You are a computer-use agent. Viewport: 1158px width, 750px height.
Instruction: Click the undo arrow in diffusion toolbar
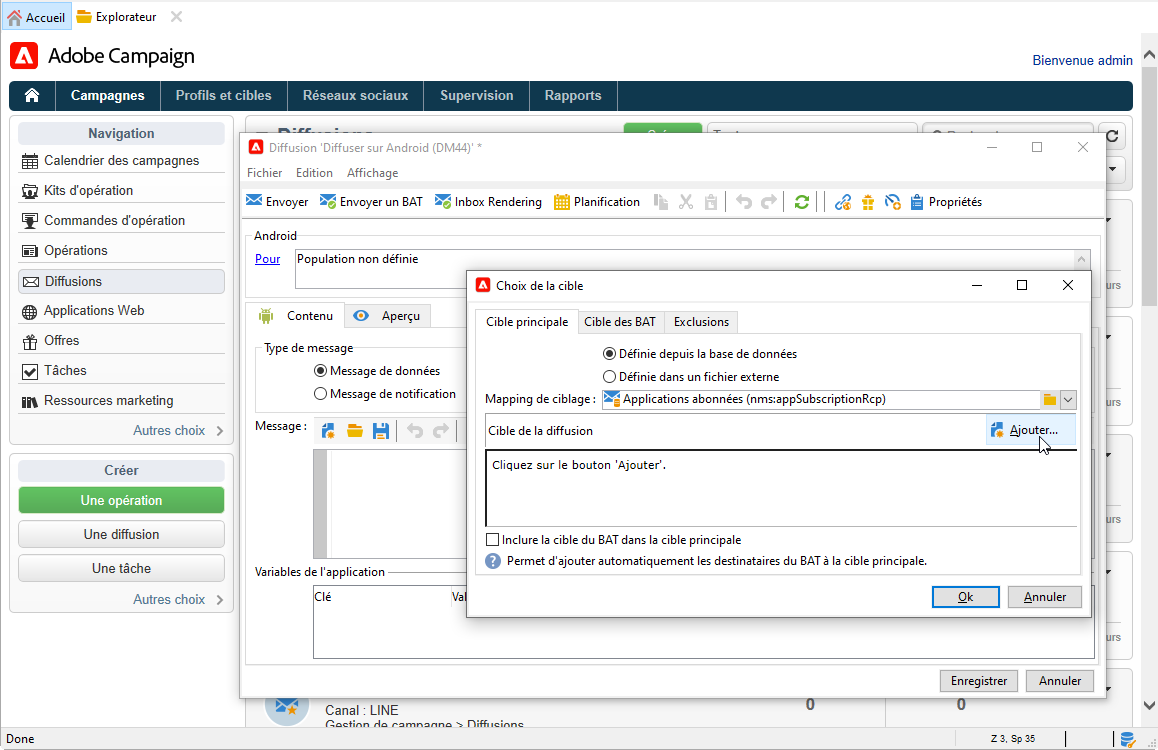744,202
